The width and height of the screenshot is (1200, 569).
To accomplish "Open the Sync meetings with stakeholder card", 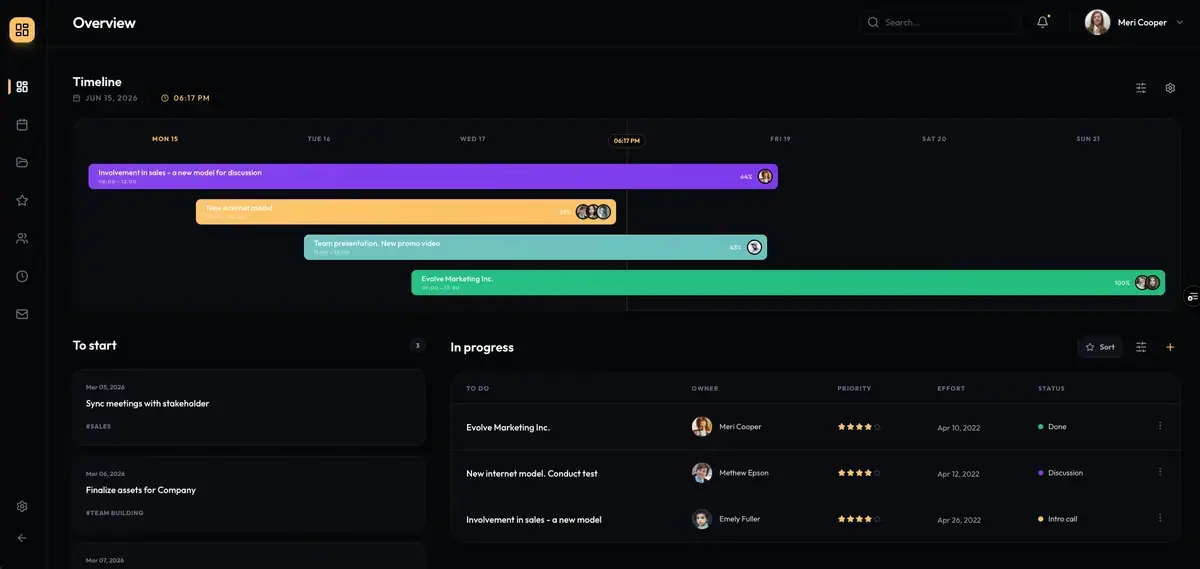I will click(249, 407).
